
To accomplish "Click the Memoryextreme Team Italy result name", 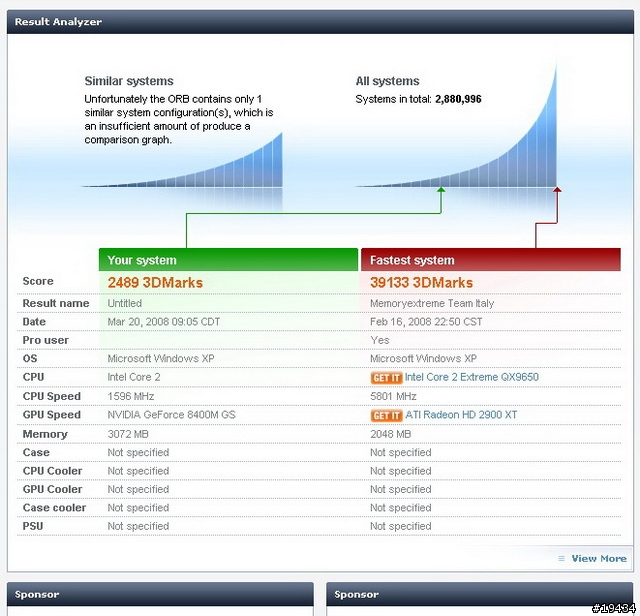I will point(432,303).
